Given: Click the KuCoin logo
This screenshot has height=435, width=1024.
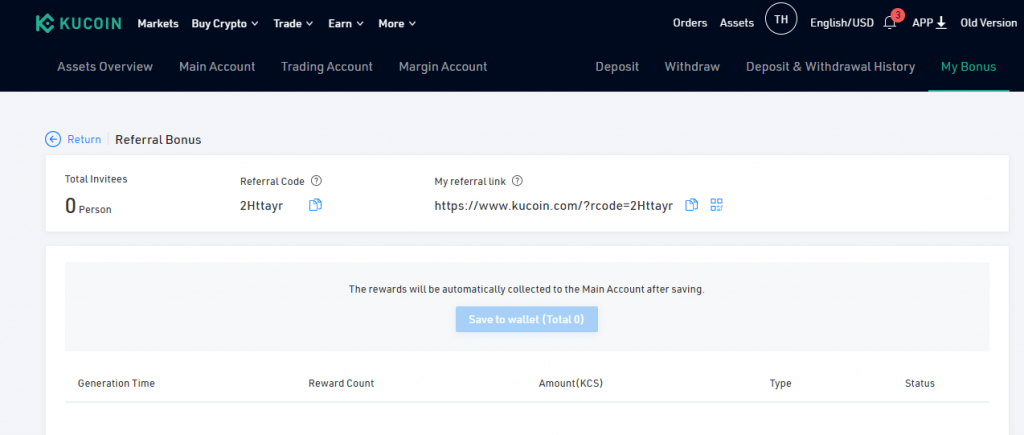Looking at the screenshot, I should click(x=78, y=24).
